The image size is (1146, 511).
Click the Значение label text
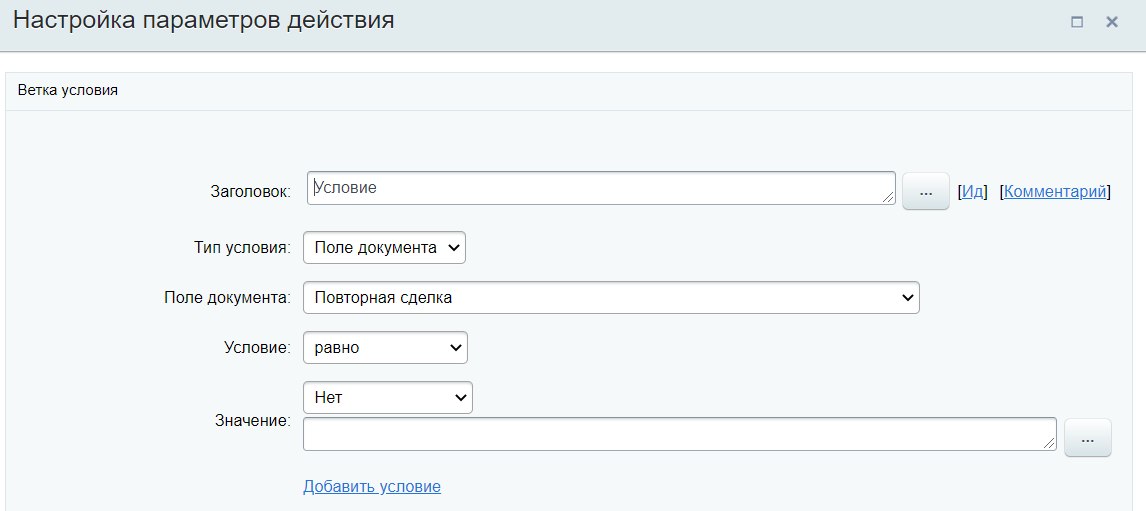(x=253, y=421)
